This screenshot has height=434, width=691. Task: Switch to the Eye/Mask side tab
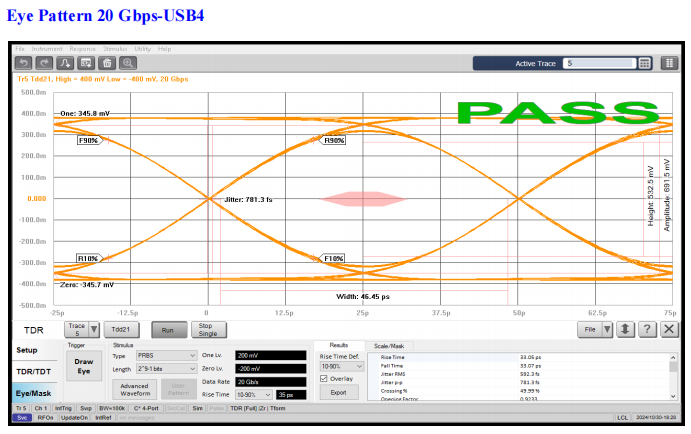tap(34, 393)
